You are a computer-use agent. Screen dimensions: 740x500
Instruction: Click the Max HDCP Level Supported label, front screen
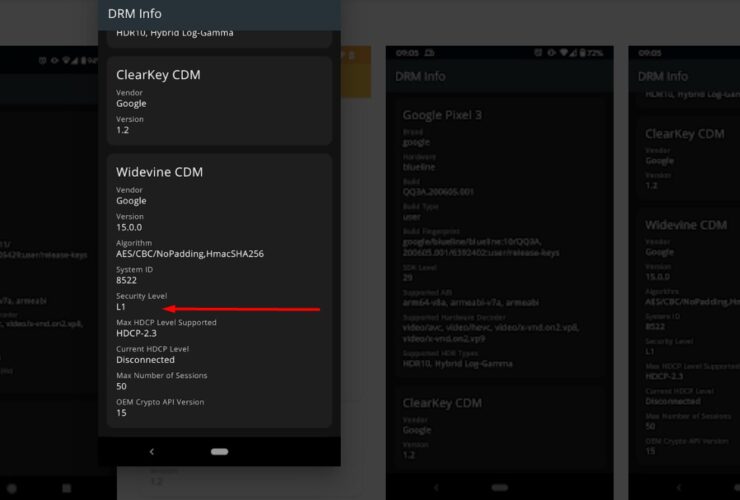pyautogui.click(x=166, y=322)
